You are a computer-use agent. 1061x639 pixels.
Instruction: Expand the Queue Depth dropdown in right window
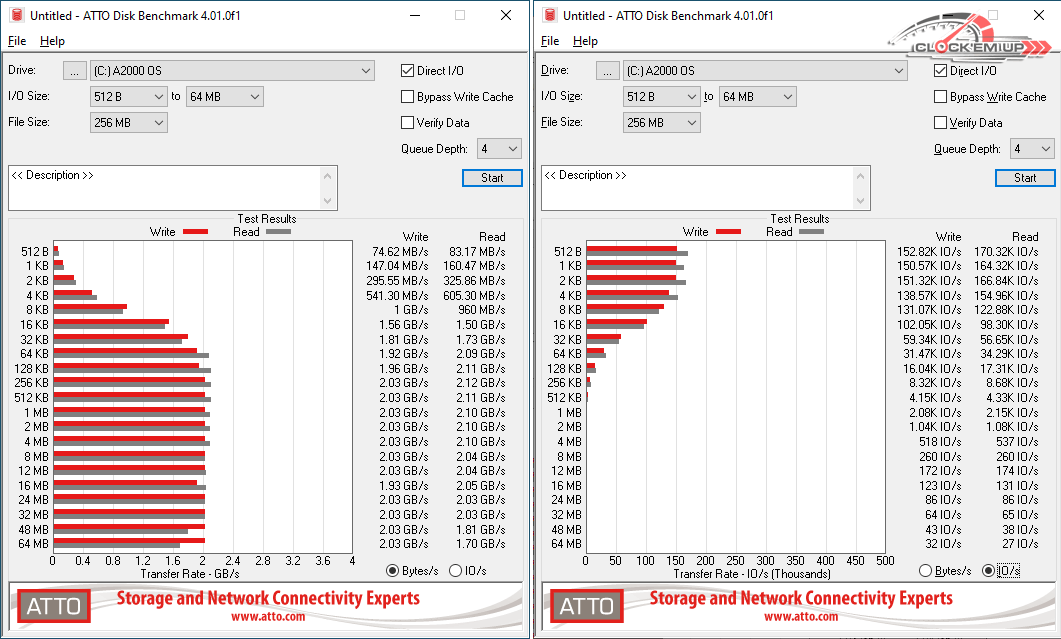pyautogui.click(x=1046, y=149)
